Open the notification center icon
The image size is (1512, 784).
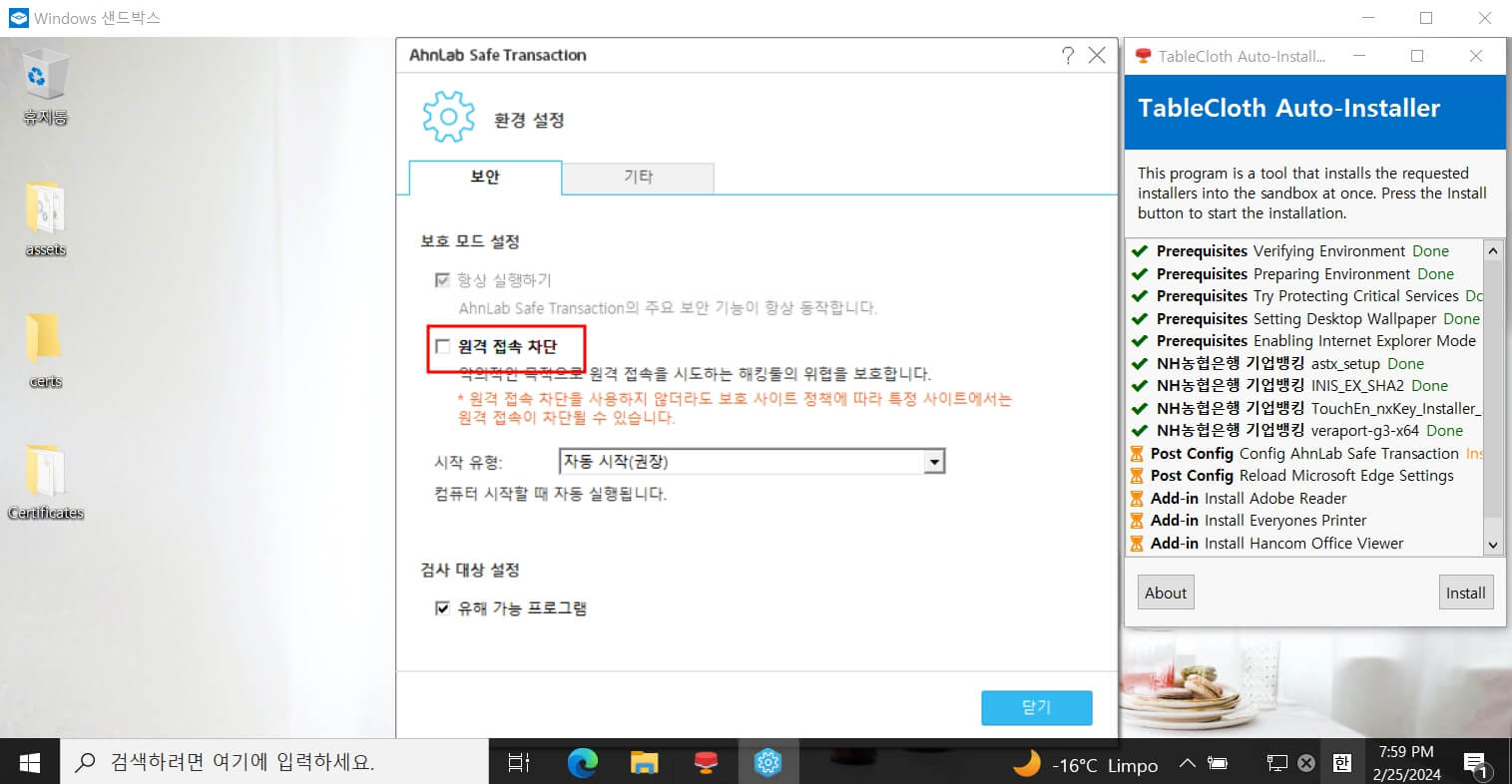point(1477,765)
